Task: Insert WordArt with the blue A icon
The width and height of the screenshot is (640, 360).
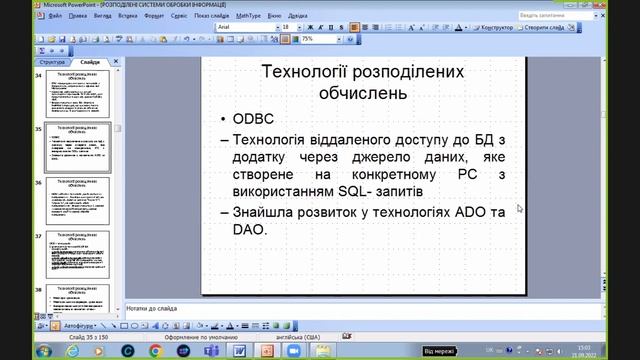Action: (x=155, y=326)
